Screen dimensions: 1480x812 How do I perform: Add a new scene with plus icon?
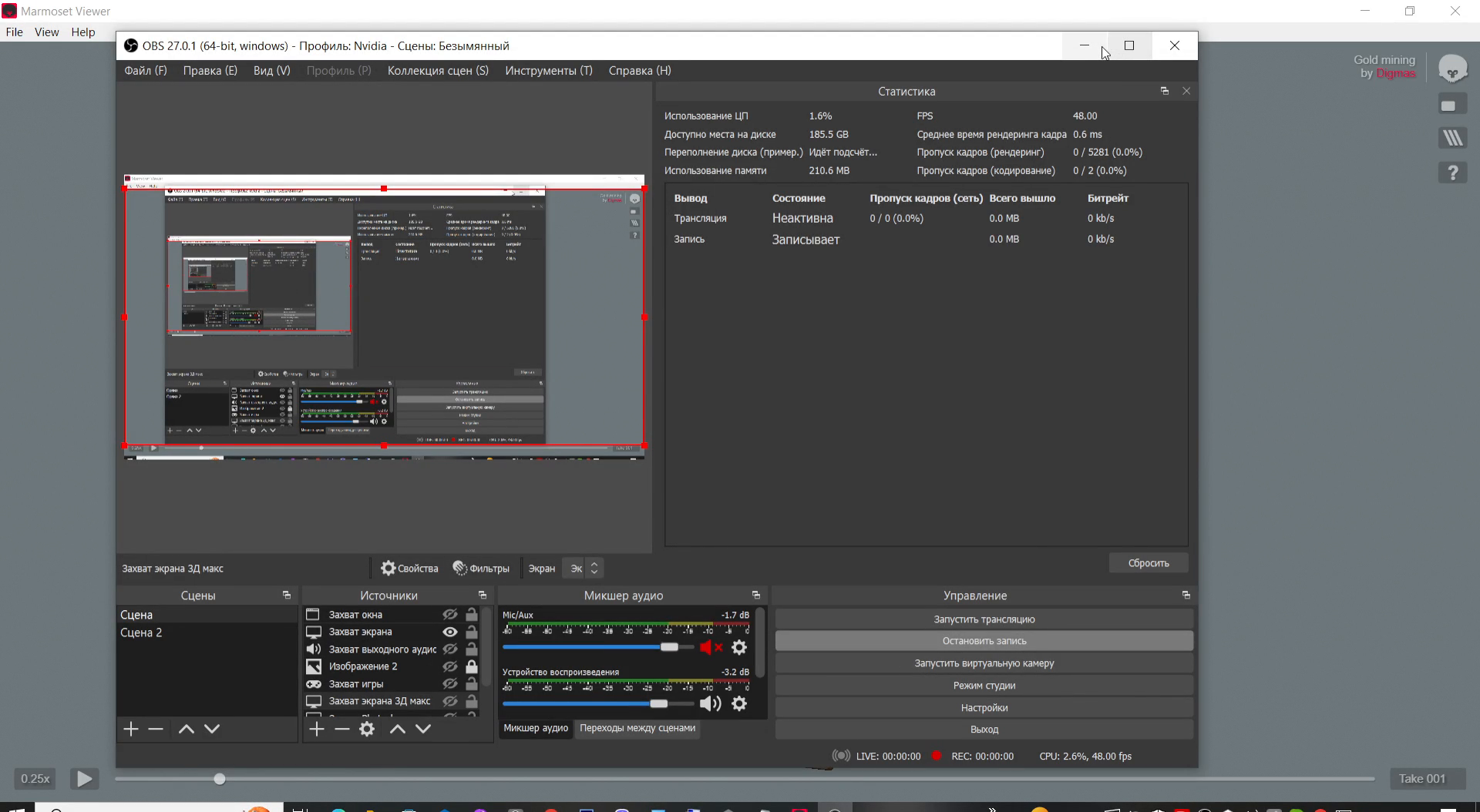click(131, 729)
